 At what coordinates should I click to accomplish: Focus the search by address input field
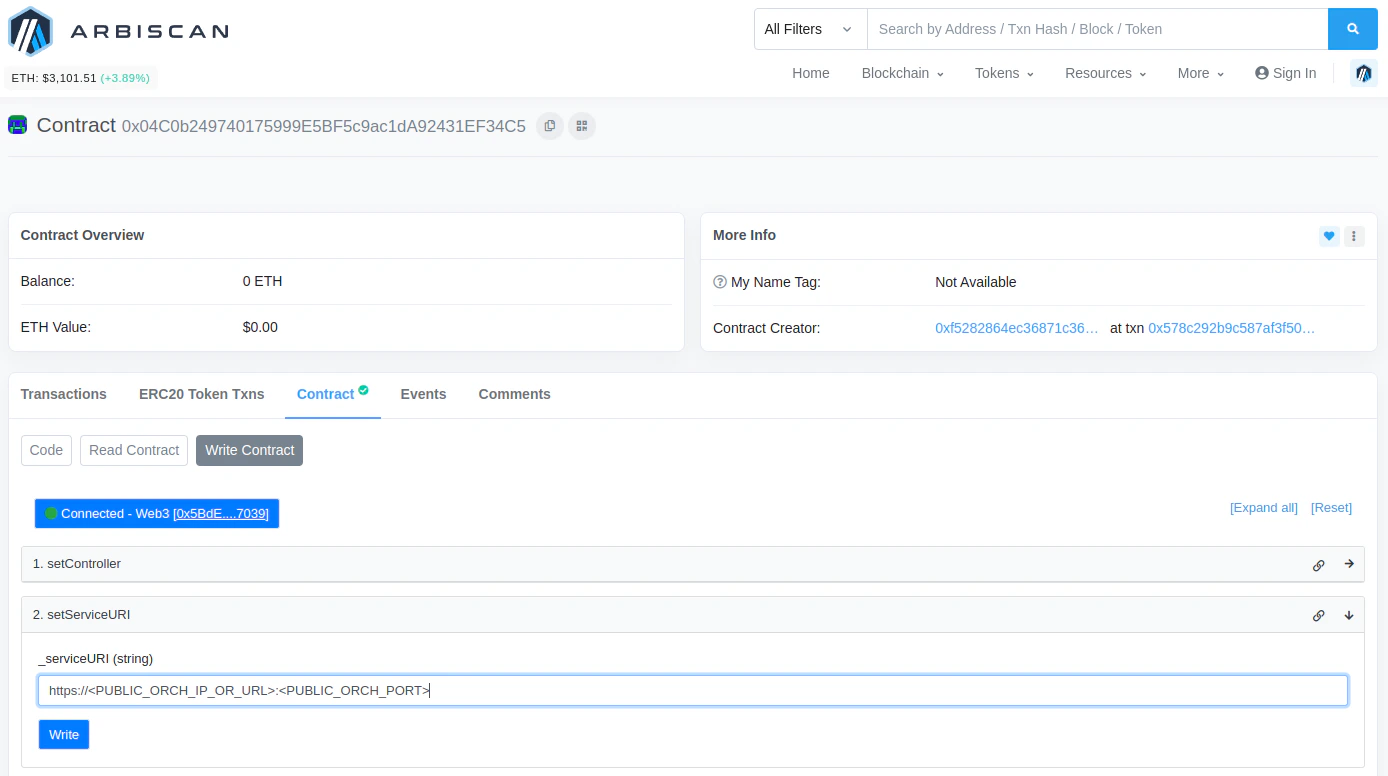click(x=1097, y=29)
